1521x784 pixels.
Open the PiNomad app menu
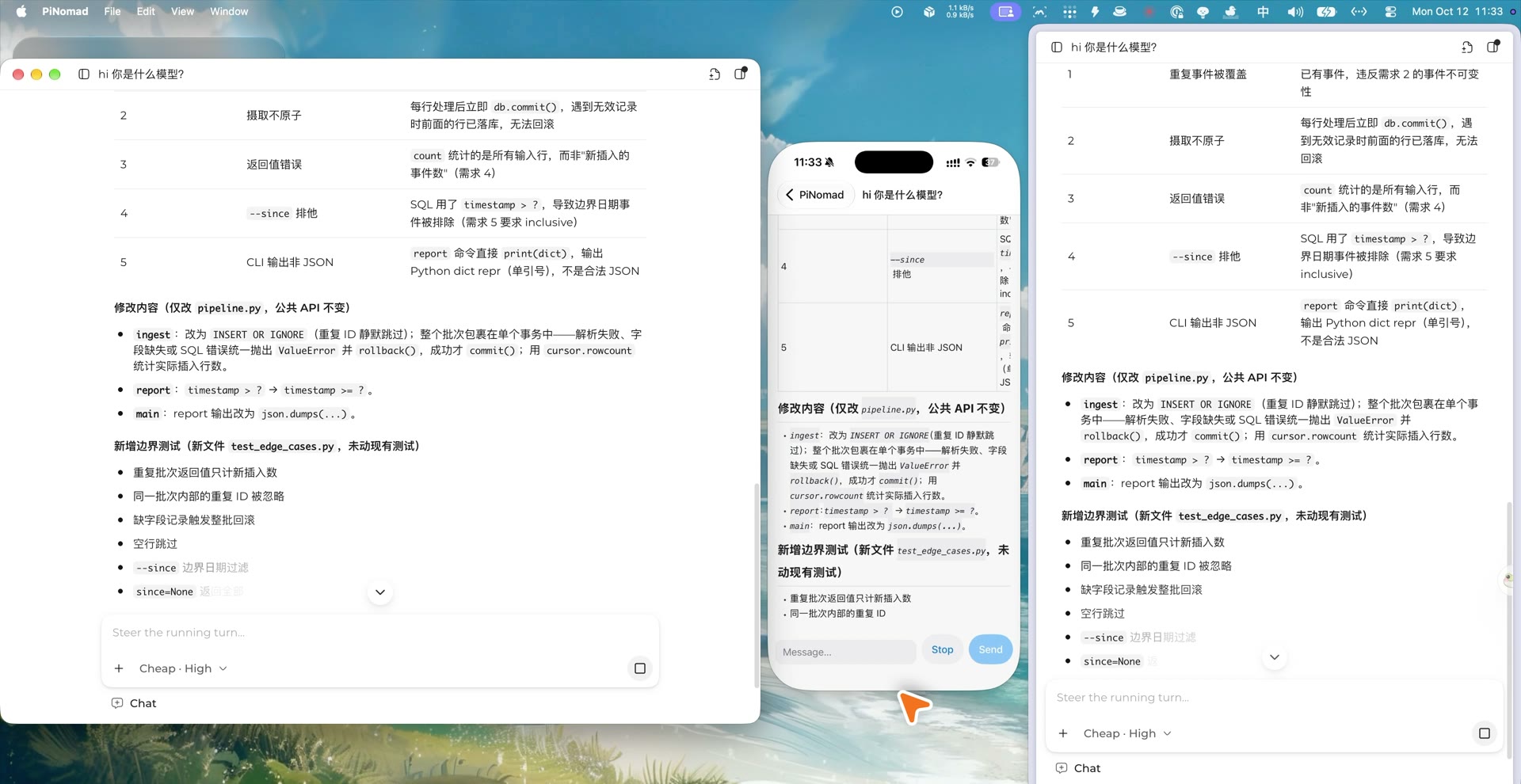[65, 12]
